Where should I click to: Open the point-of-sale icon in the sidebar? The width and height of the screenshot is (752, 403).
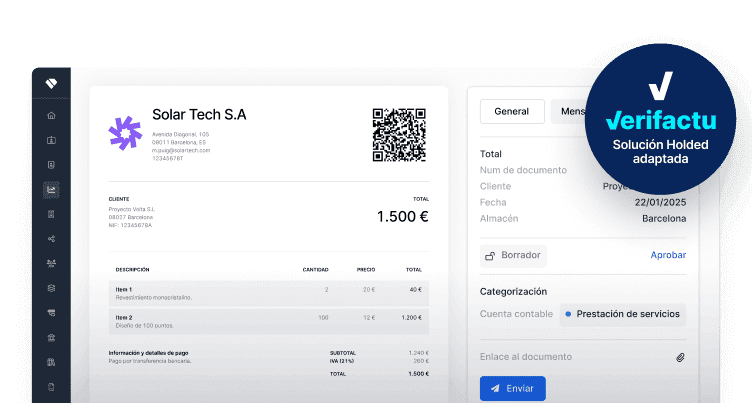(51, 313)
